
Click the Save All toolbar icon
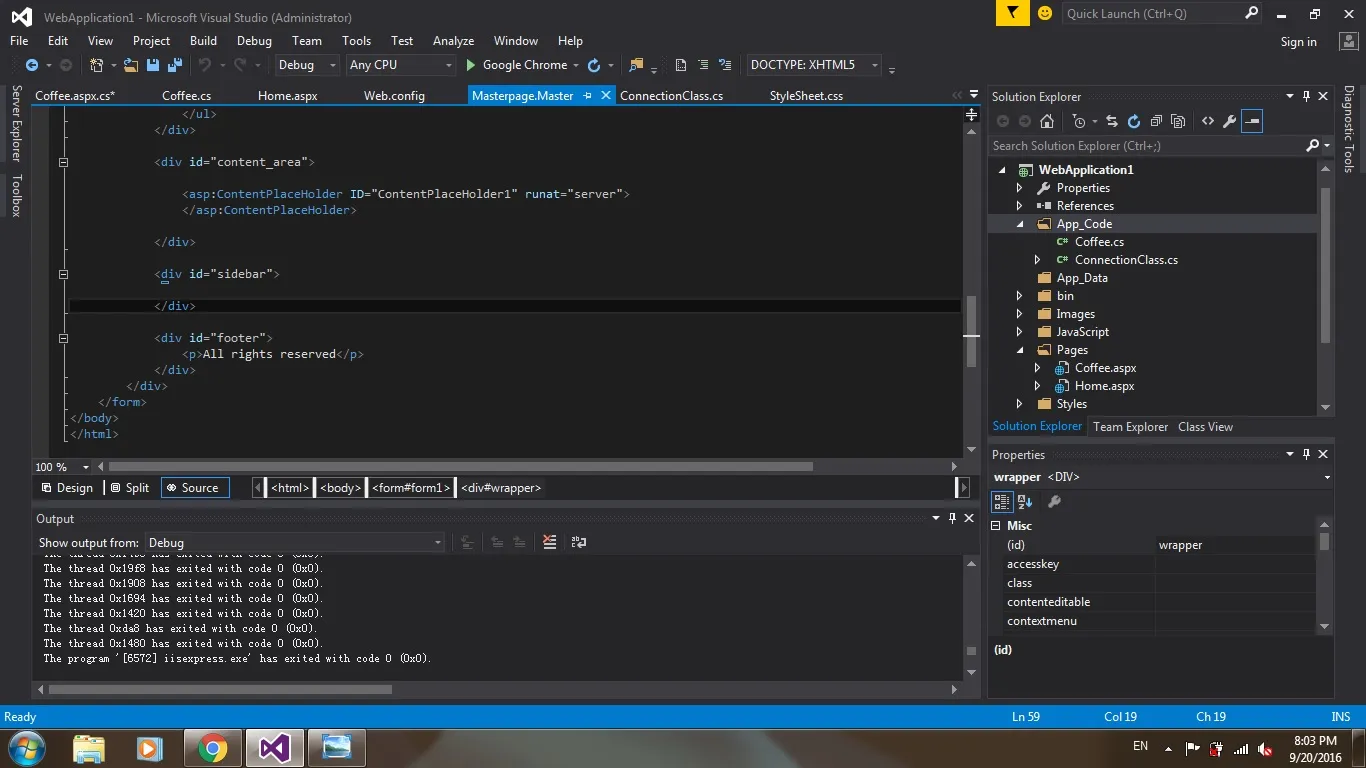[x=174, y=65]
